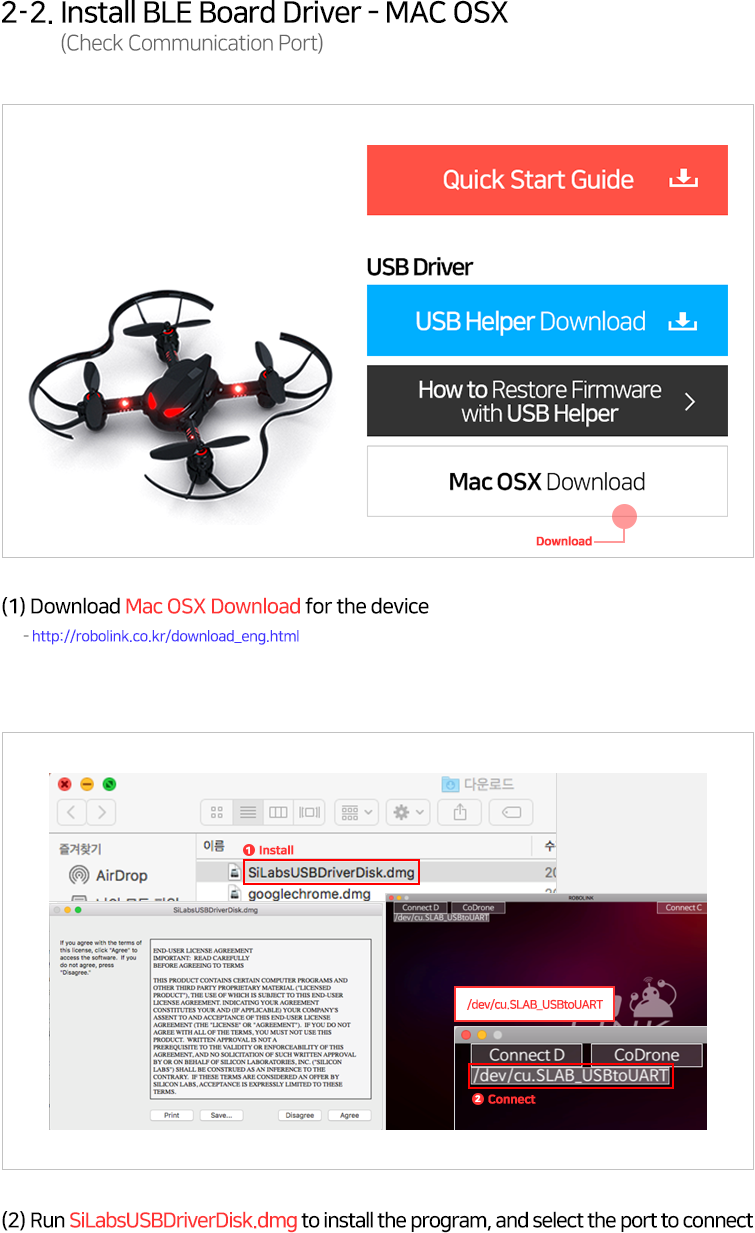
Task: Open the Finder gear action menu
Action: click(x=409, y=812)
